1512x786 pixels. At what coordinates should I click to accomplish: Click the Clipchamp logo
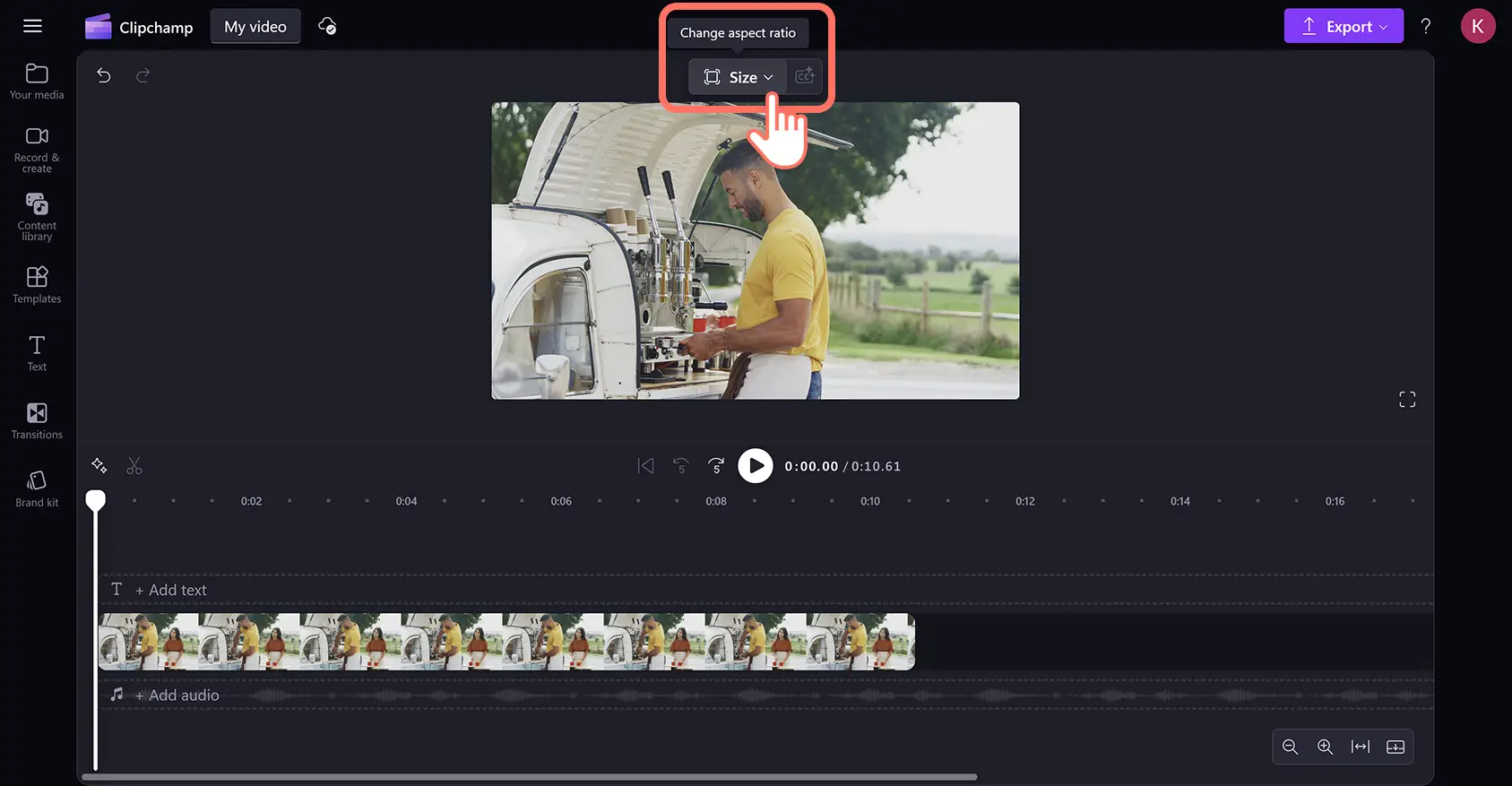[139, 27]
